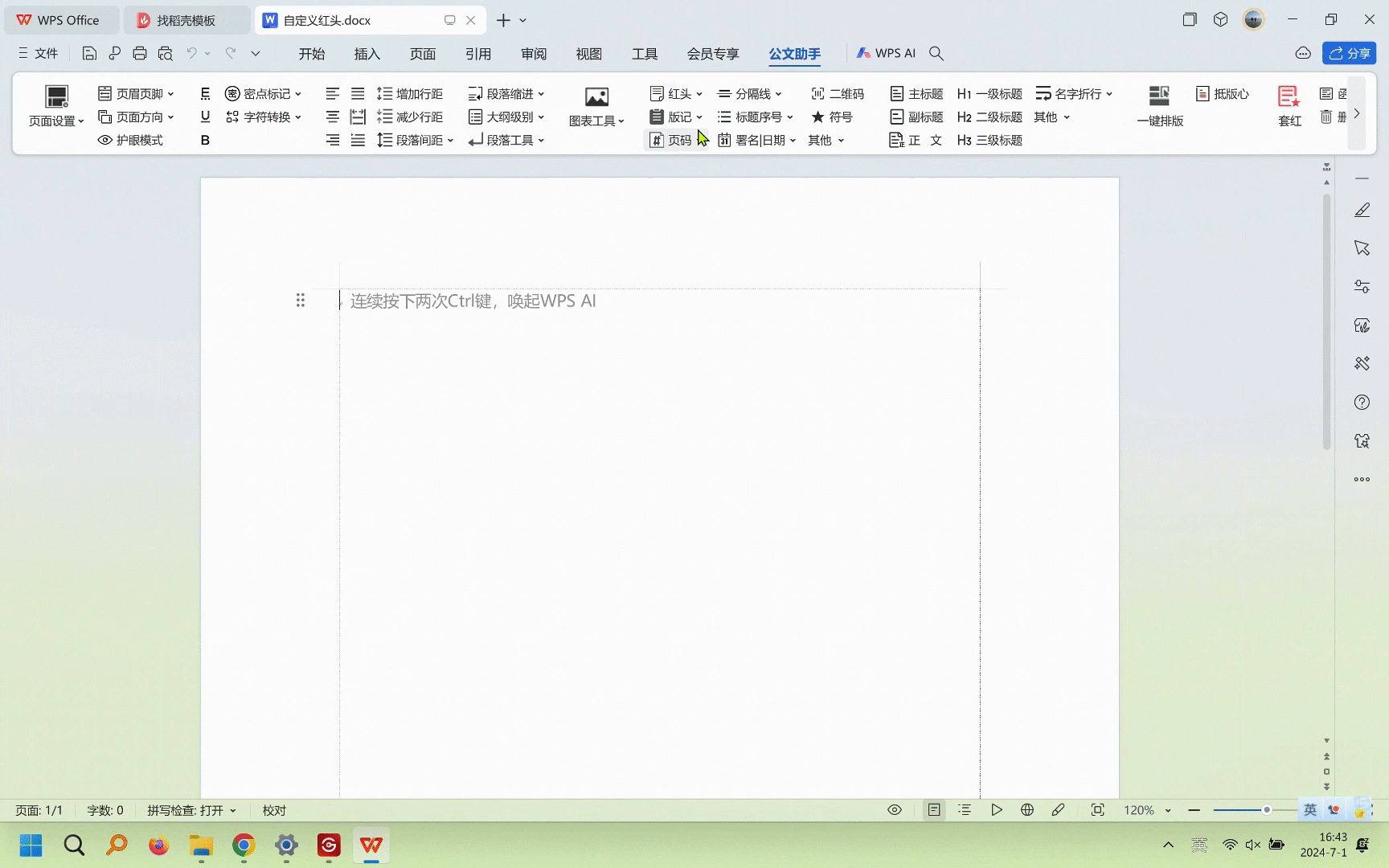Apply 主标题 main title style
Screen dimensions: 1389x868
coord(916,94)
